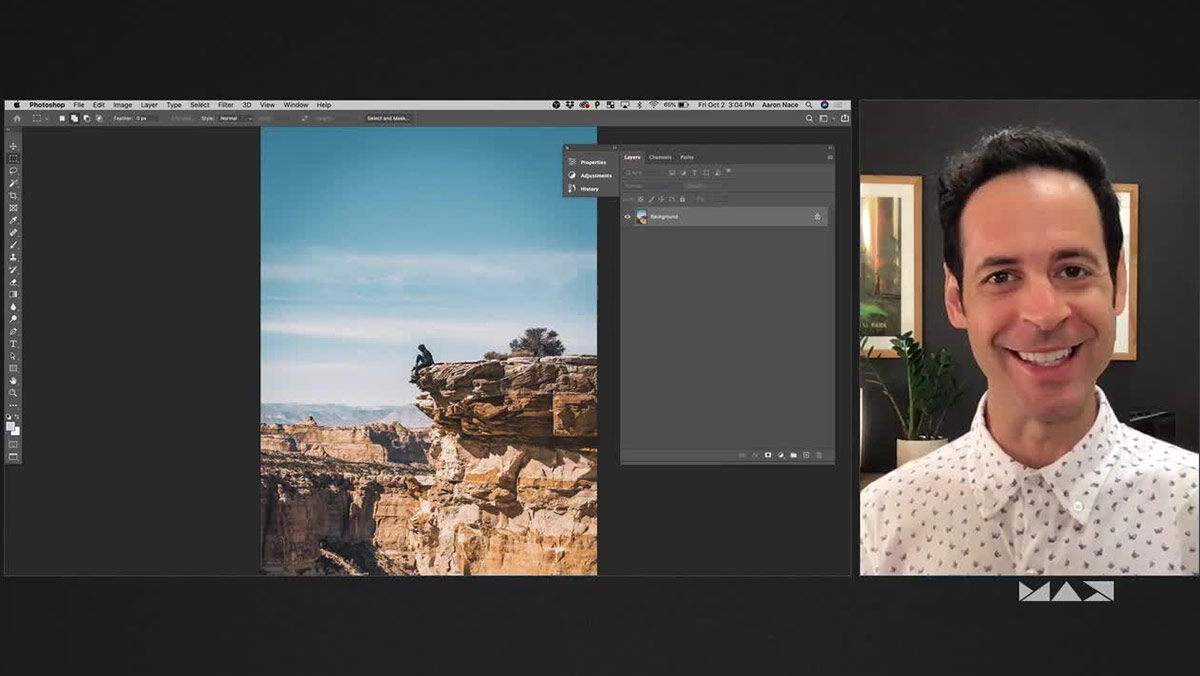
Task: Select the History Brush tool
Action: tap(13, 269)
